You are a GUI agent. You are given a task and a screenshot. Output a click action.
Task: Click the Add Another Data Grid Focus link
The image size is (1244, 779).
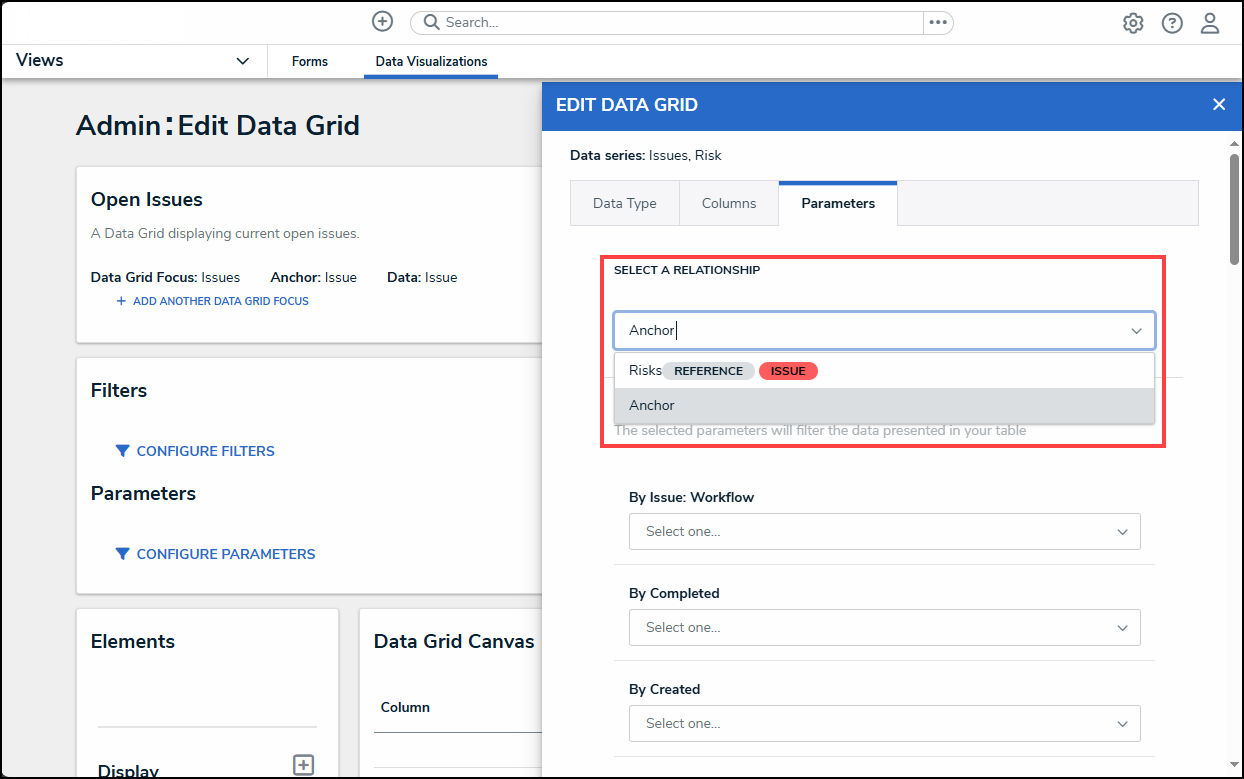click(220, 301)
